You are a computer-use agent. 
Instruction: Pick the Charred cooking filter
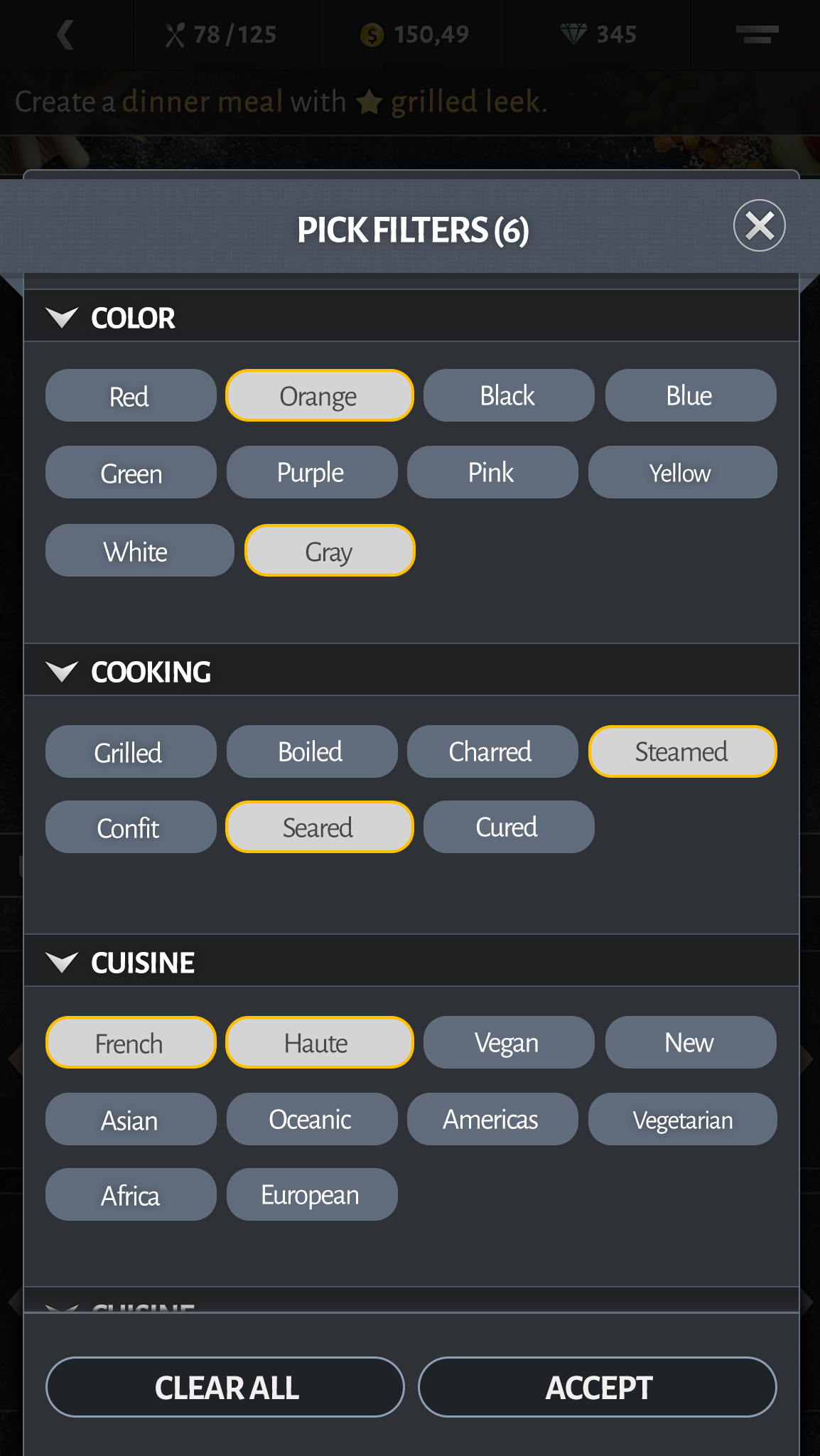point(492,752)
